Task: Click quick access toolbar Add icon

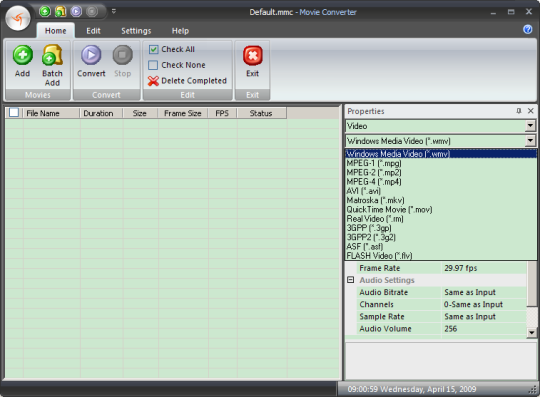Action: tap(45, 11)
